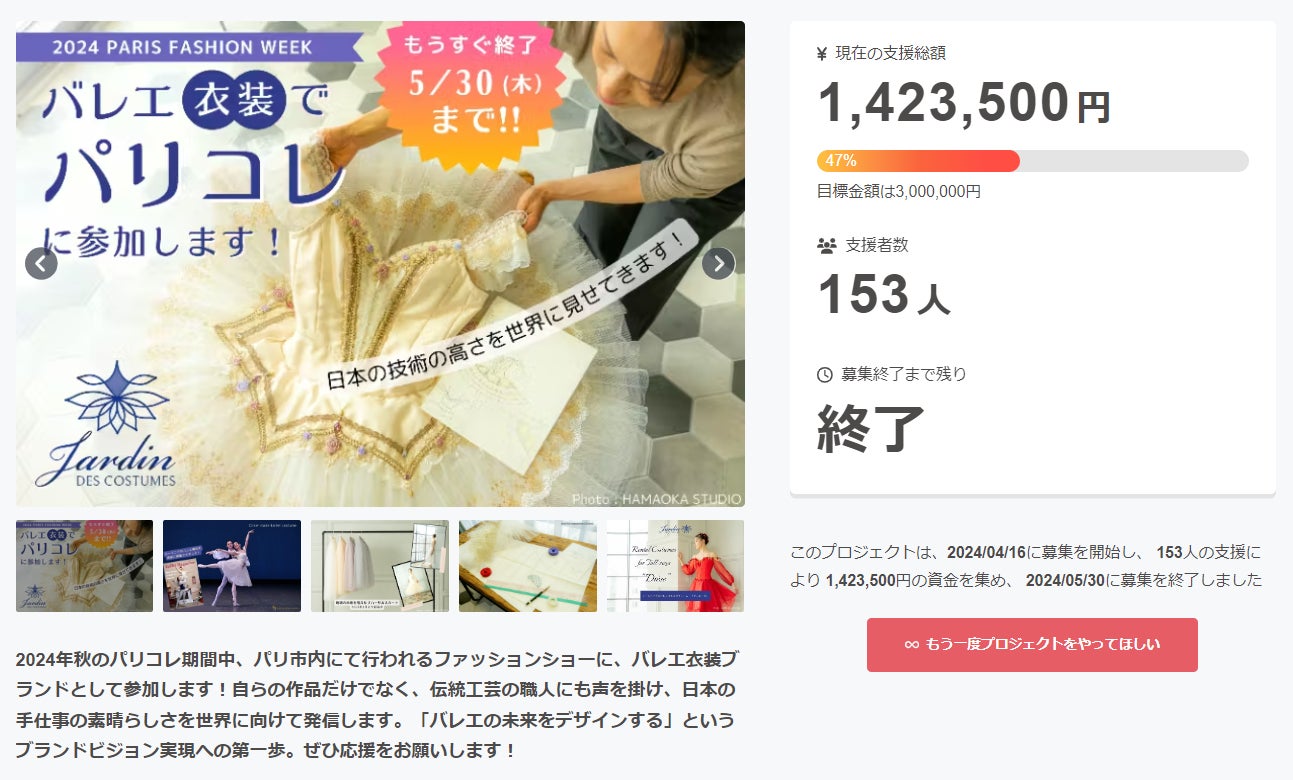Select the ballet dancers on stage thumbnail
The image size is (1293, 780).
pos(232,566)
